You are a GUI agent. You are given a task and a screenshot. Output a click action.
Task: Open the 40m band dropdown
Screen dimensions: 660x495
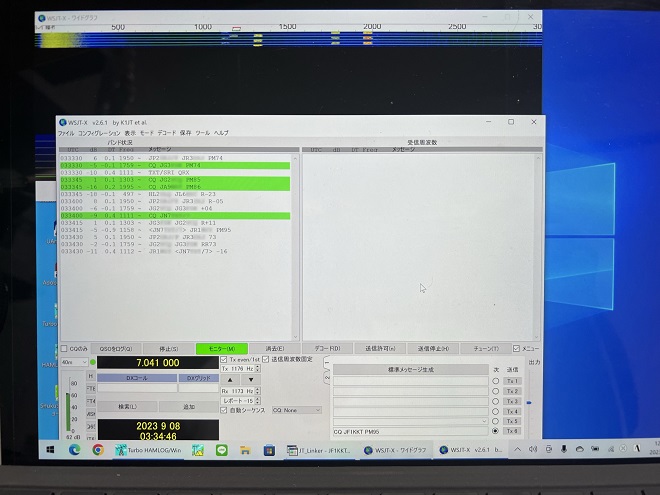pyautogui.click(x=74, y=362)
